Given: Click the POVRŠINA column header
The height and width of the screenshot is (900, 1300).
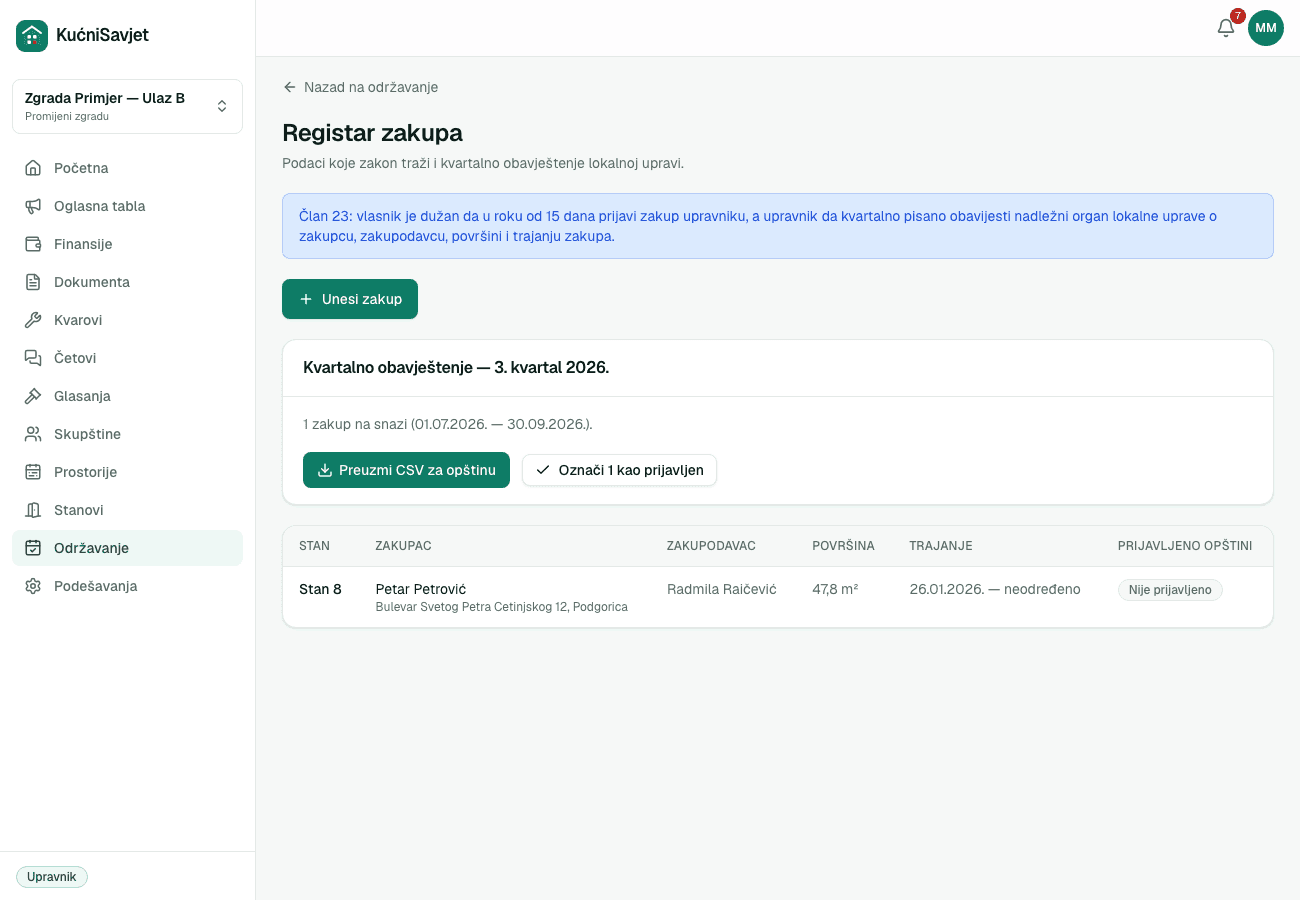Looking at the screenshot, I should pyautogui.click(x=843, y=546).
